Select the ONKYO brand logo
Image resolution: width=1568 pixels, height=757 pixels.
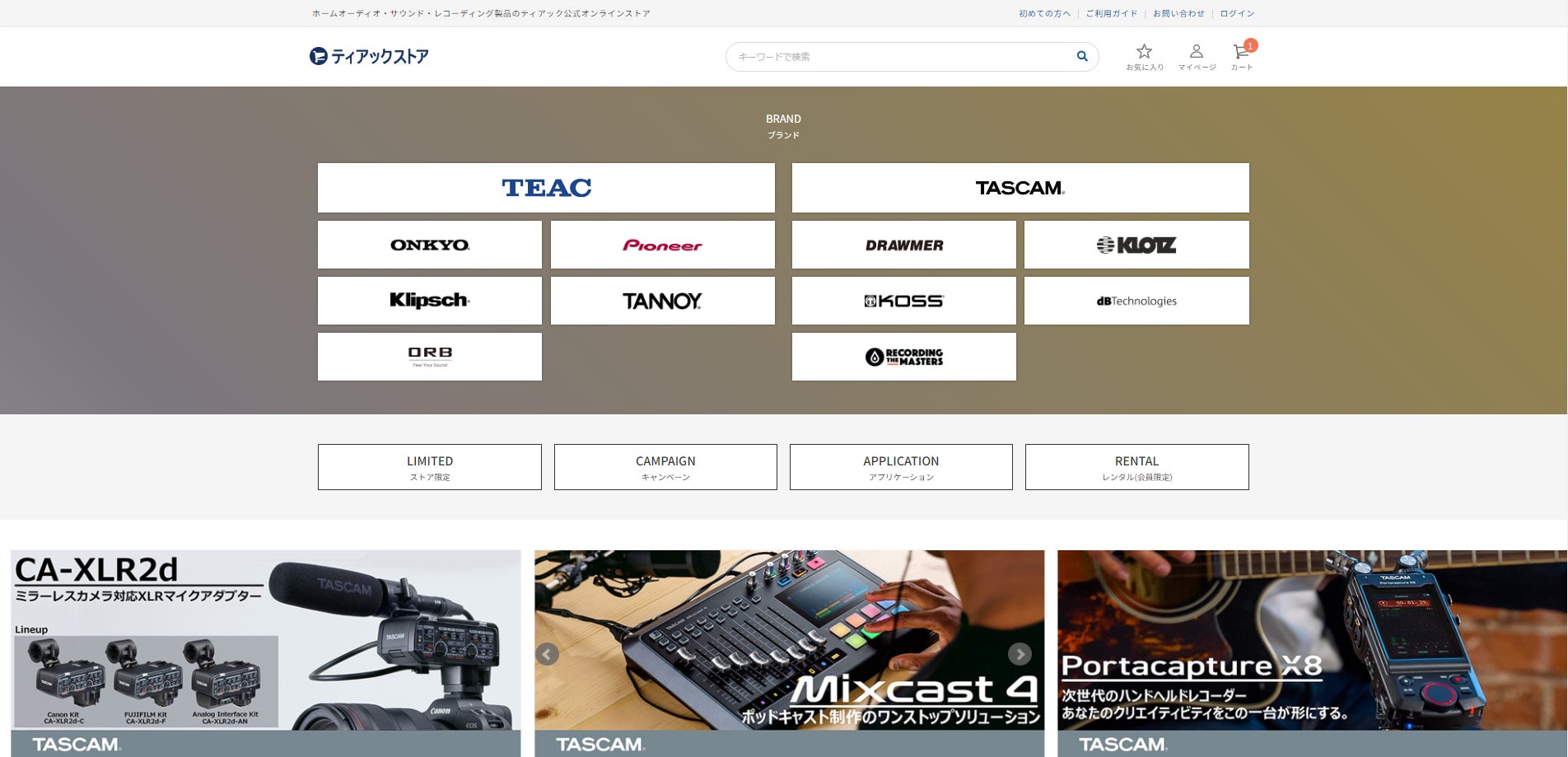coord(430,245)
